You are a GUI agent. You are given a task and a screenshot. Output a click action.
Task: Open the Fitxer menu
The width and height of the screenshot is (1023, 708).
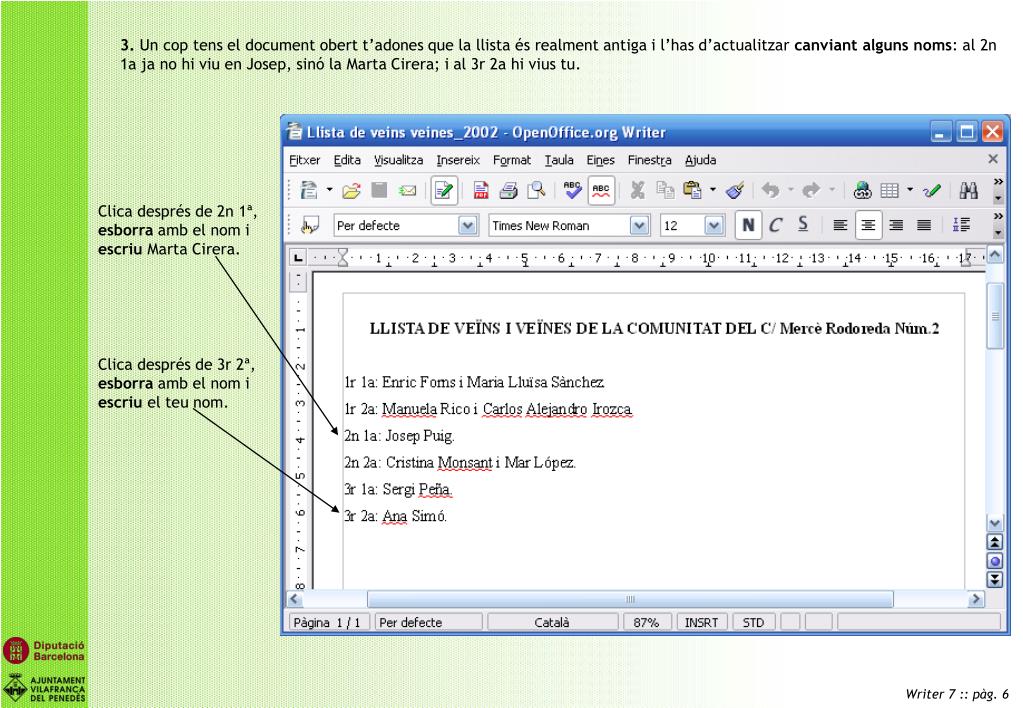point(305,160)
